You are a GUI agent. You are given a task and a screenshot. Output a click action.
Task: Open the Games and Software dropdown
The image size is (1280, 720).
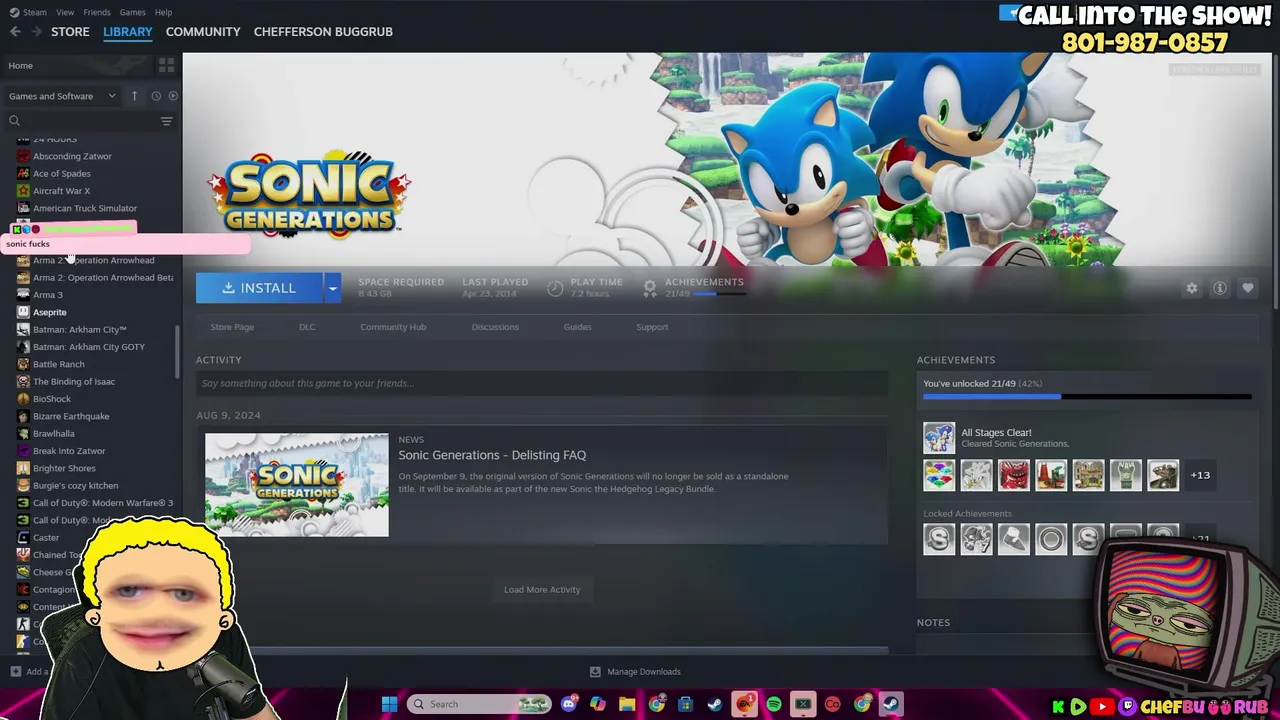pyautogui.click(x=62, y=96)
